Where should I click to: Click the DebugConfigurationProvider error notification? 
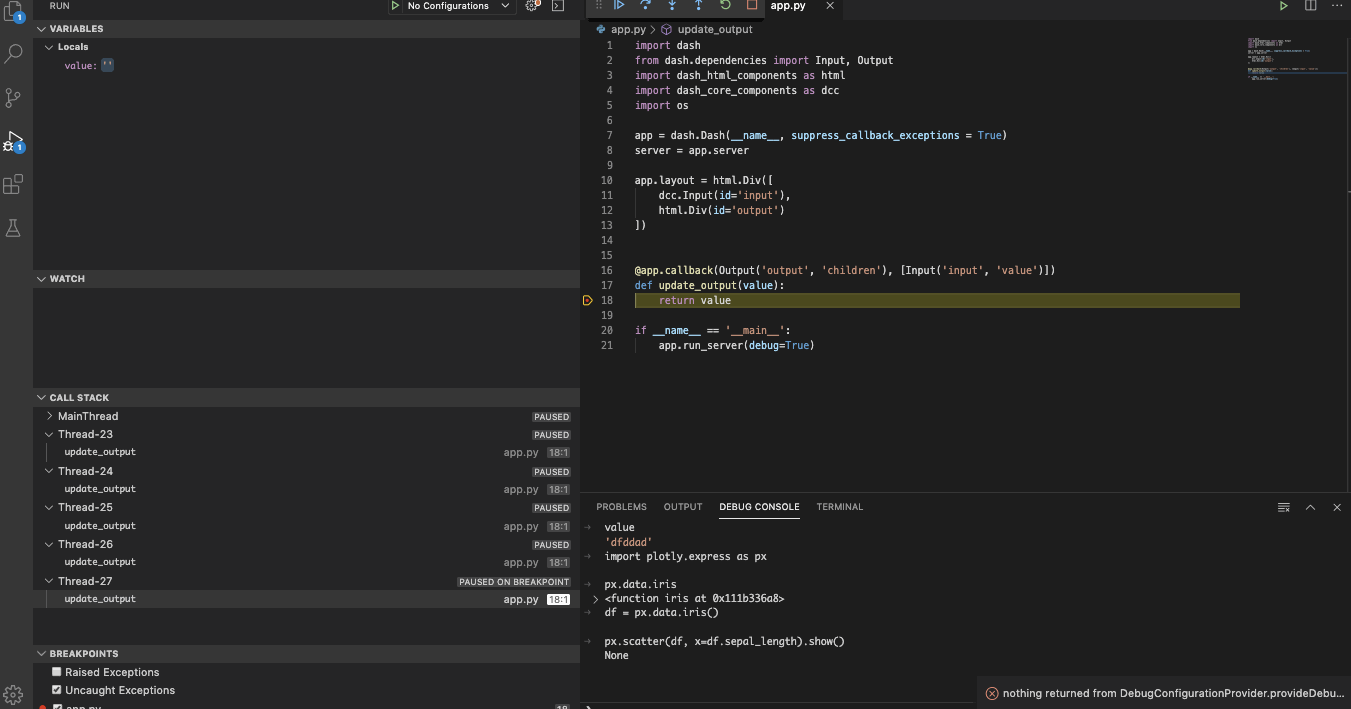click(1163, 692)
